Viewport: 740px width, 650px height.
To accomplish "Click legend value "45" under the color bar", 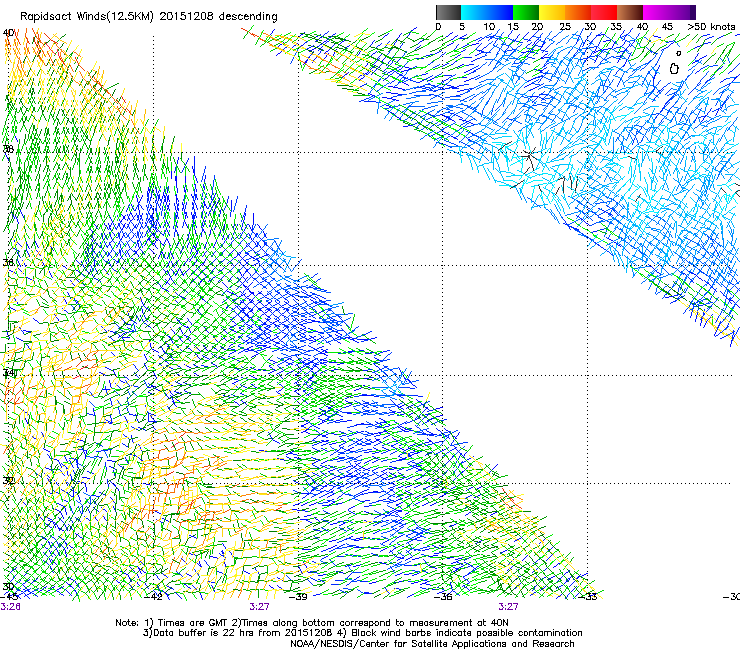I will pos(667,27).
